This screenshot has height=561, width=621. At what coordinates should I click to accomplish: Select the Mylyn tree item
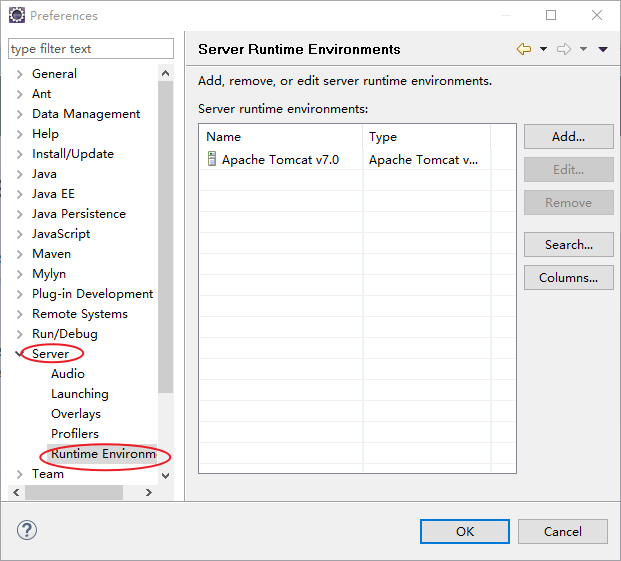49,274
